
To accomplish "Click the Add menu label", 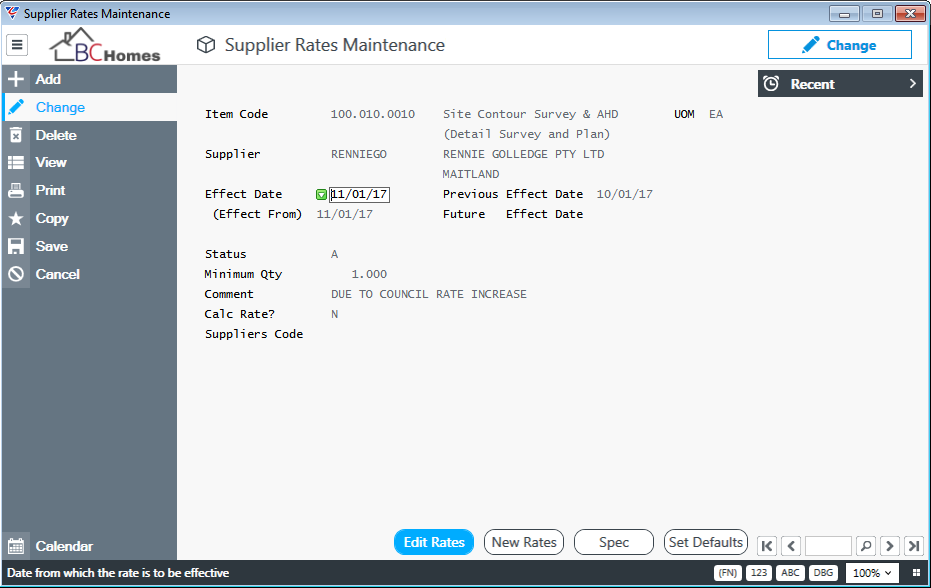I will [48, 79].
